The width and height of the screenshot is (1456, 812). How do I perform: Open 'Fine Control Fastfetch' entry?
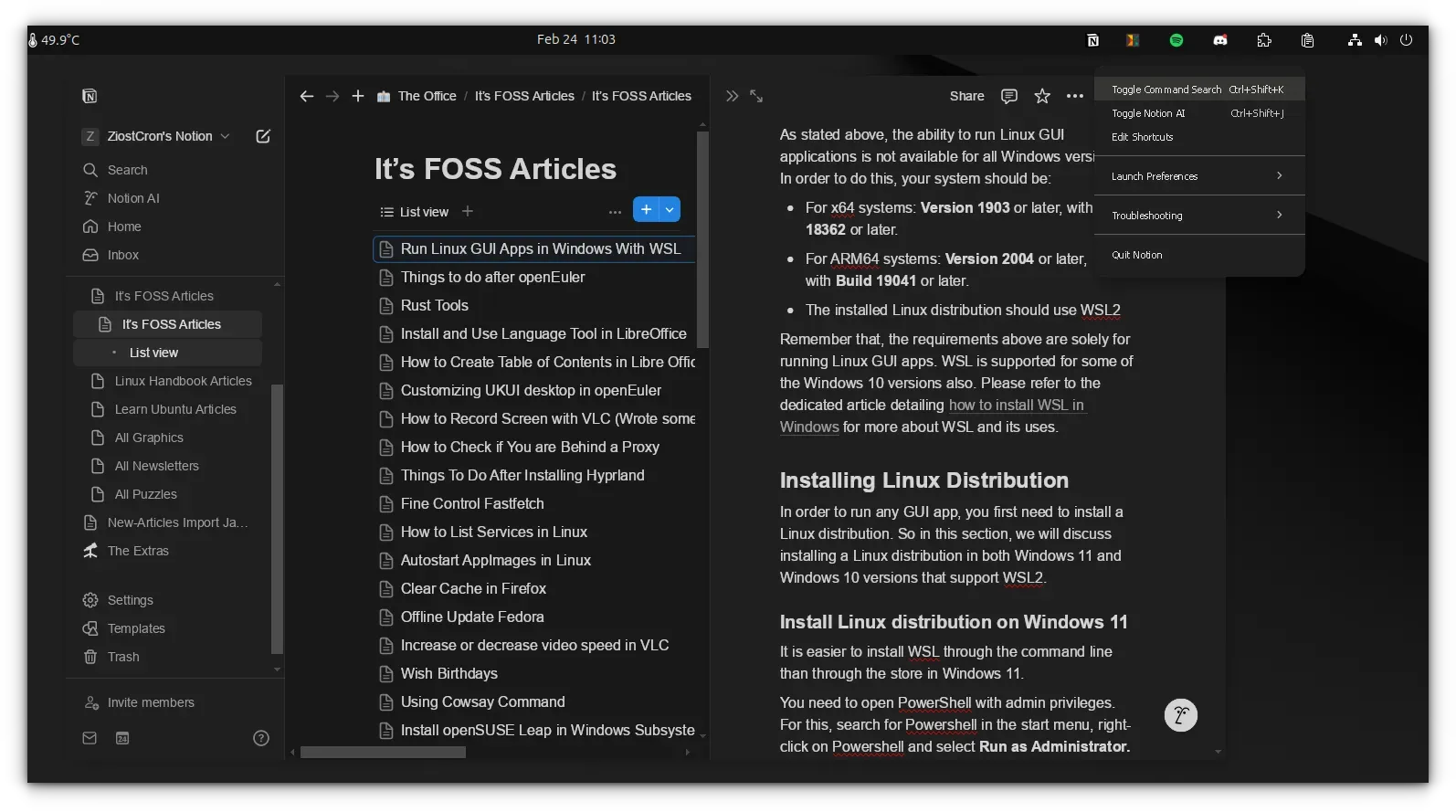point(472,503)
